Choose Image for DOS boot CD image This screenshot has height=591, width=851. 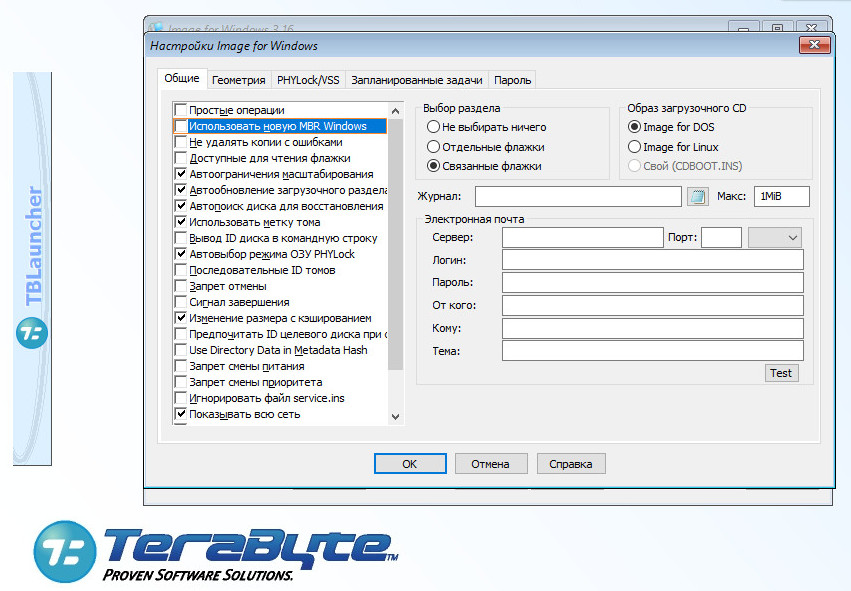[634, 127]
